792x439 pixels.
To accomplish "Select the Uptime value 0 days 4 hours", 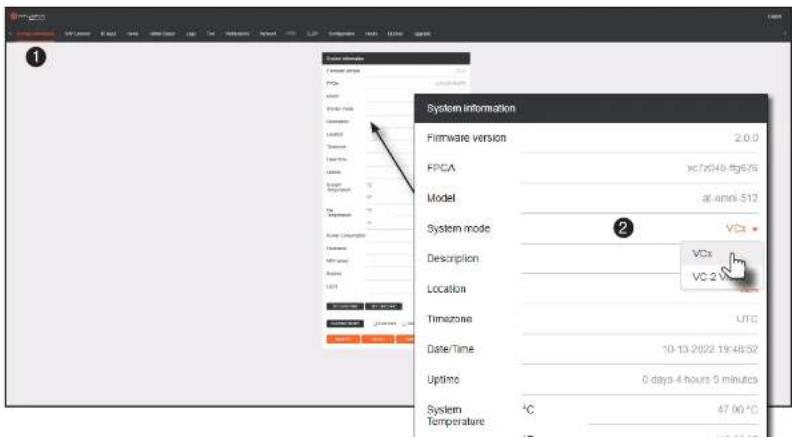I will tap(700, 379).
